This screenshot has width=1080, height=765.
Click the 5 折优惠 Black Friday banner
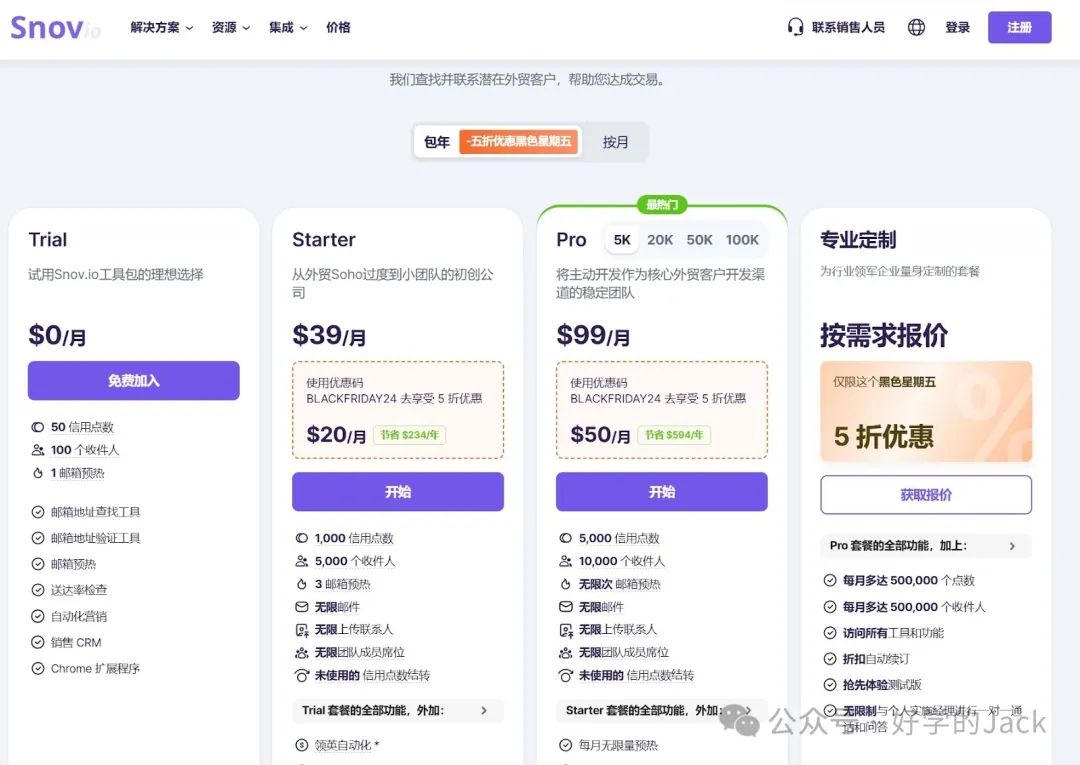pyautogui.click(x=926, y=411)
